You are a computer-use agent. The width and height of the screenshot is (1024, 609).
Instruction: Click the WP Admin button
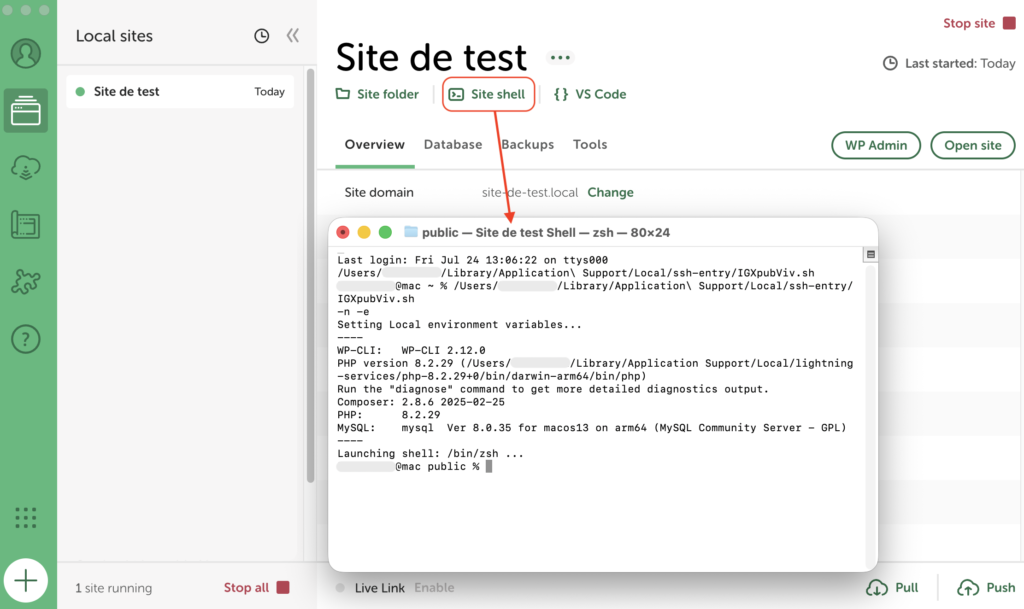click(x=876, y=145)
